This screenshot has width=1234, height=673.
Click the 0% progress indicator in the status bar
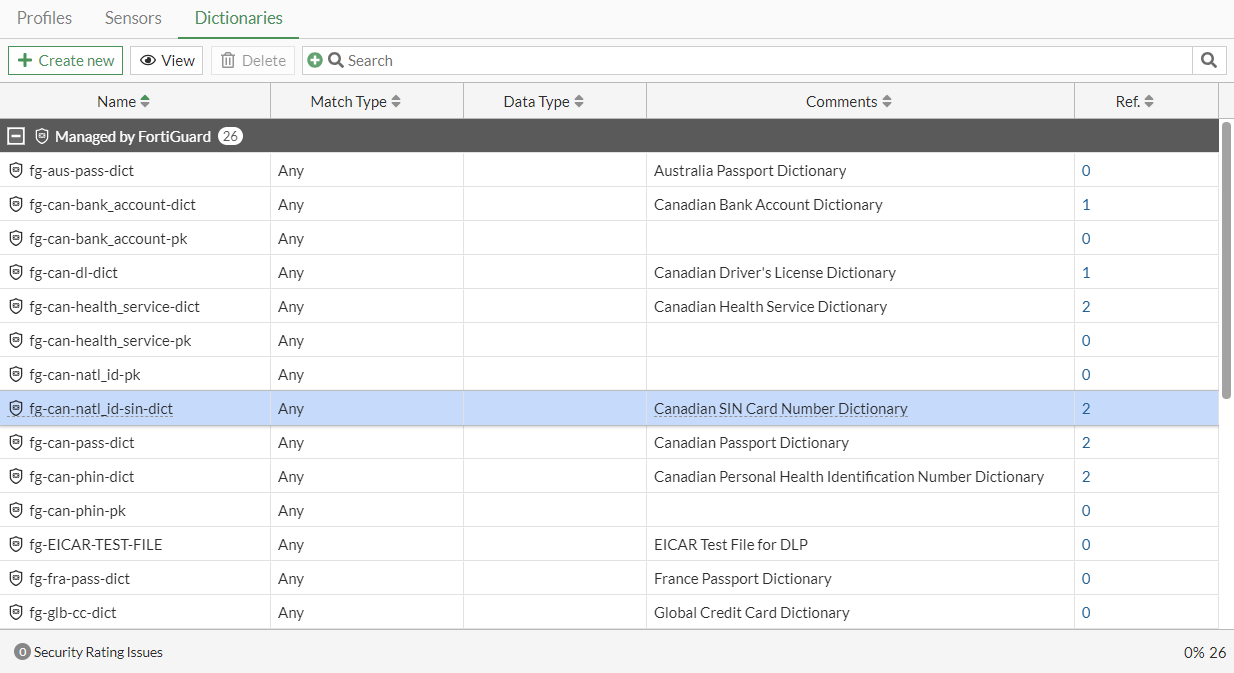(x=1193, y=652)
